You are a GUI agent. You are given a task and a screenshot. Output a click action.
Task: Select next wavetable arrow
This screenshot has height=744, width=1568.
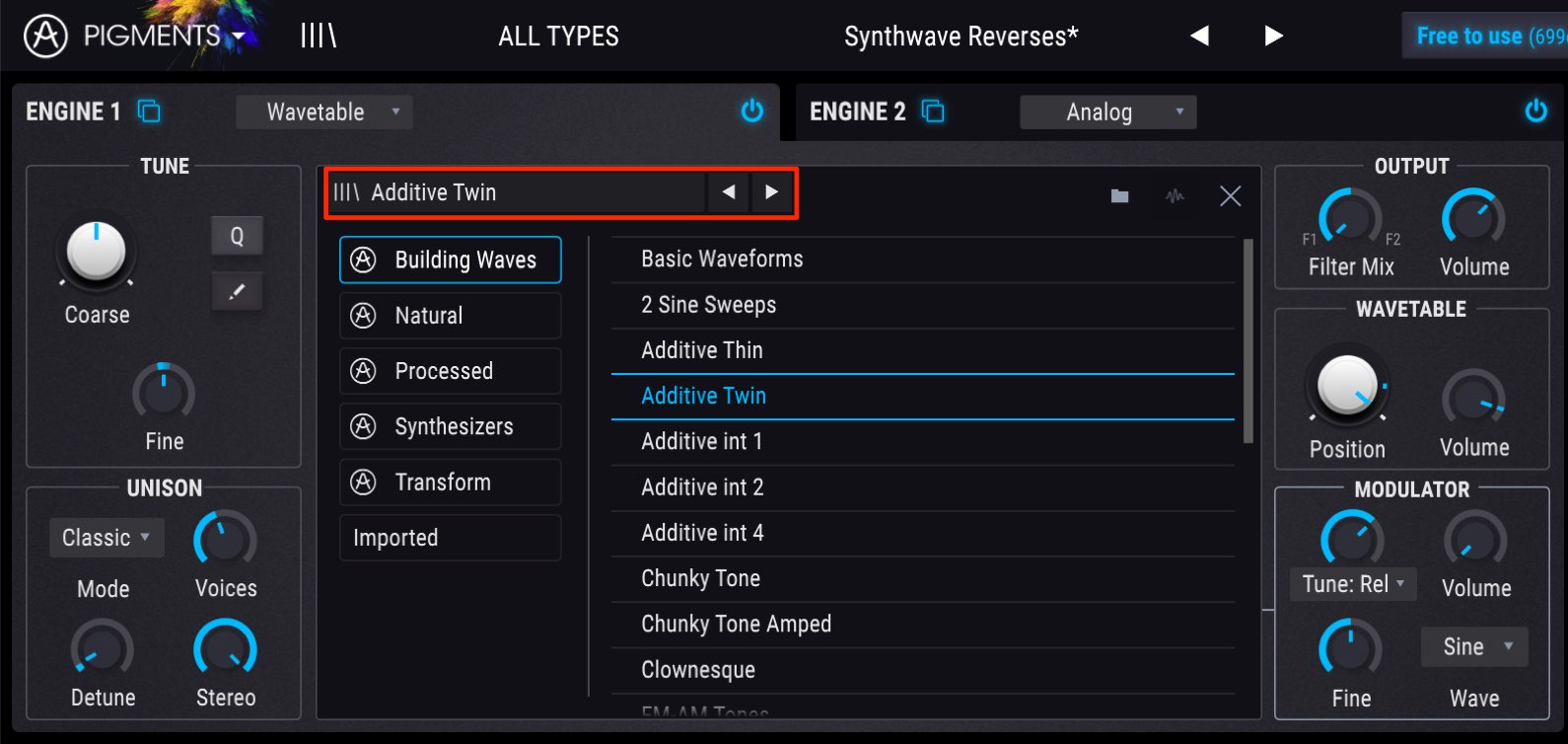[771, 192]
